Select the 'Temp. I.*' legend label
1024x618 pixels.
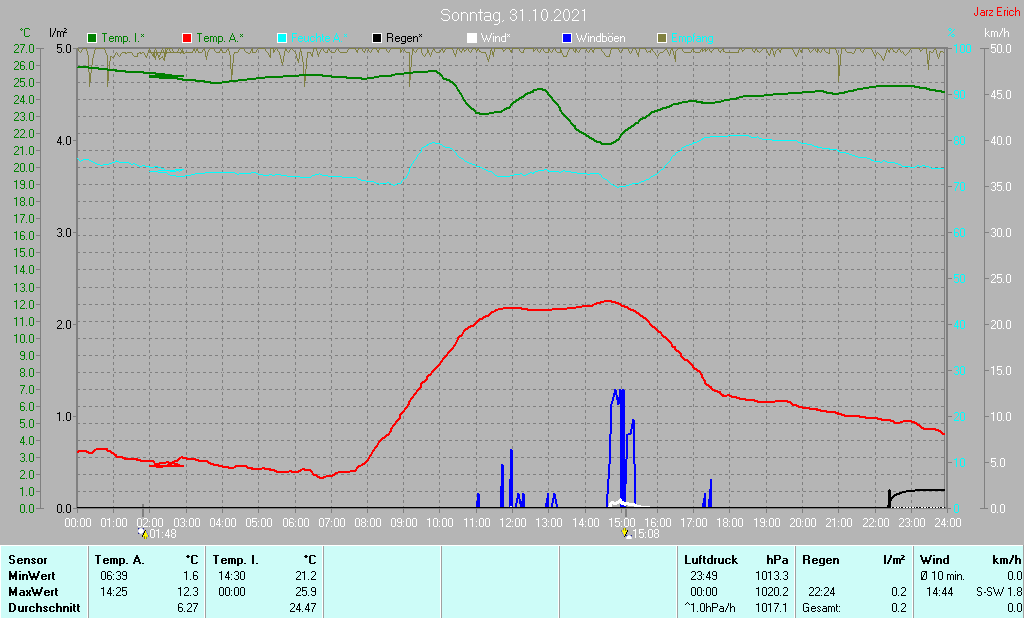pos(123,39)
